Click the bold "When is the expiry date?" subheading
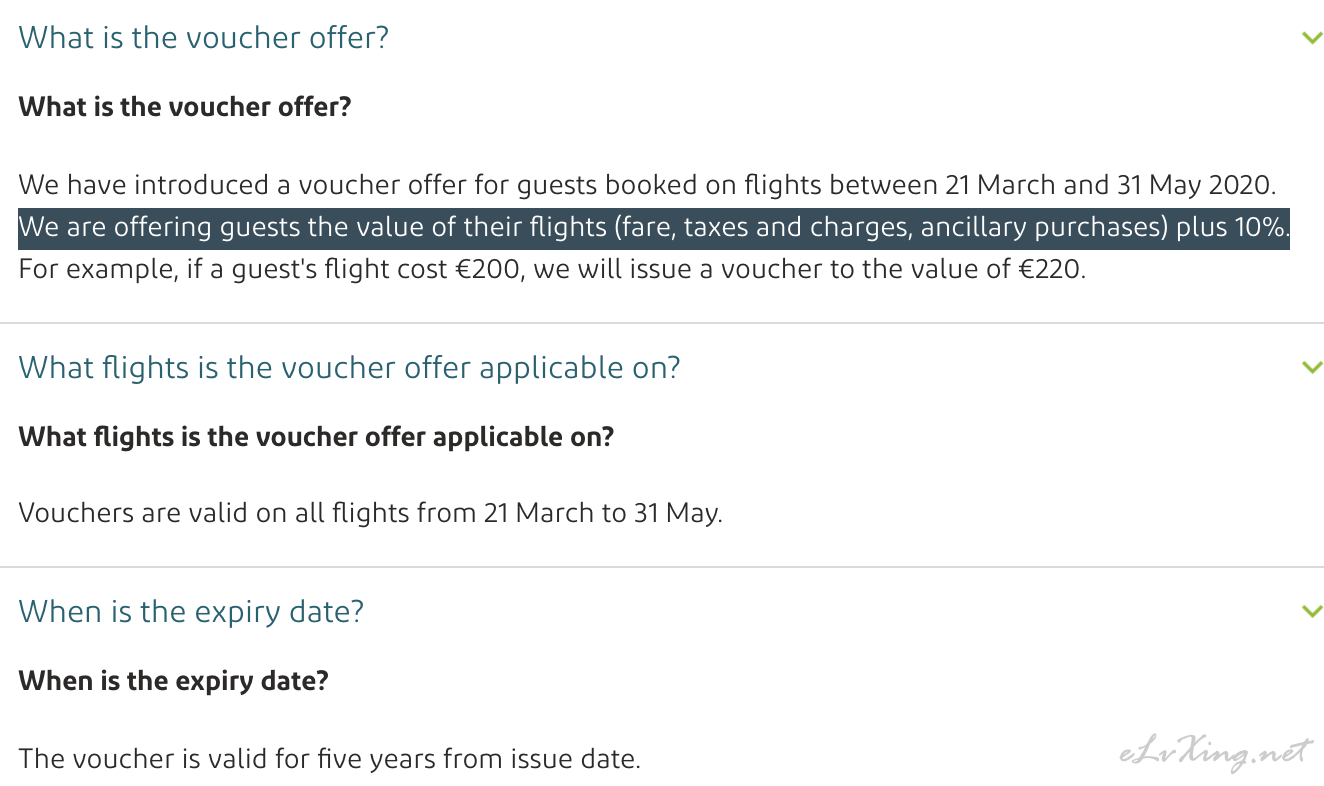 click(x=174, y=681)
